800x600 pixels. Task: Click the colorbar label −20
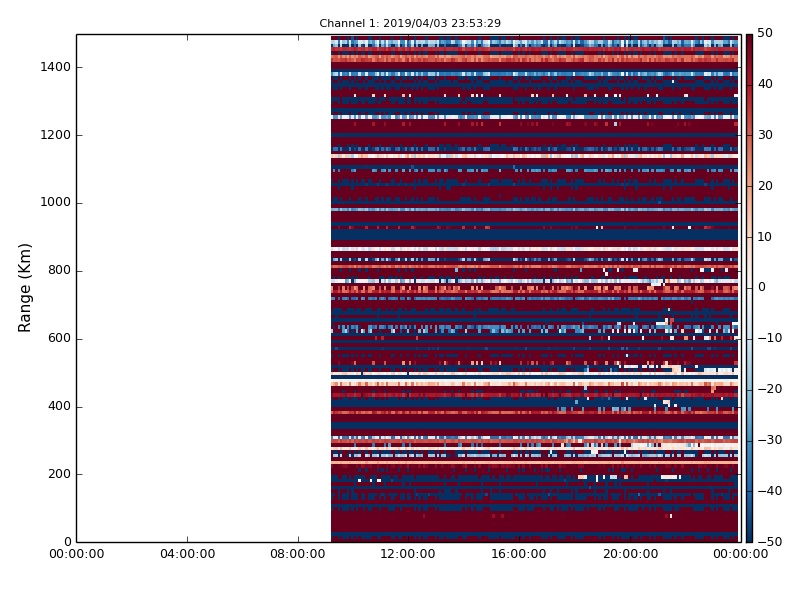pyautogui.click(x=770, y=389)
